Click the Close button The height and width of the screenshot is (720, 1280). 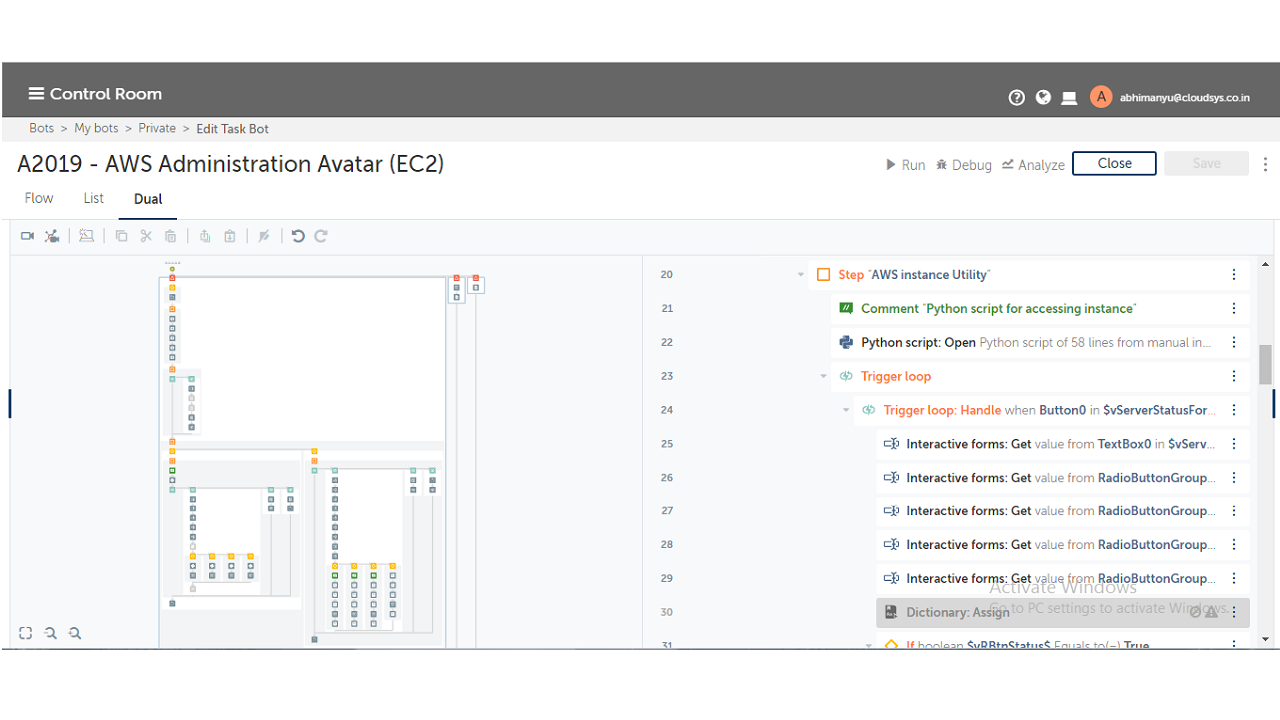(1114, 164)
